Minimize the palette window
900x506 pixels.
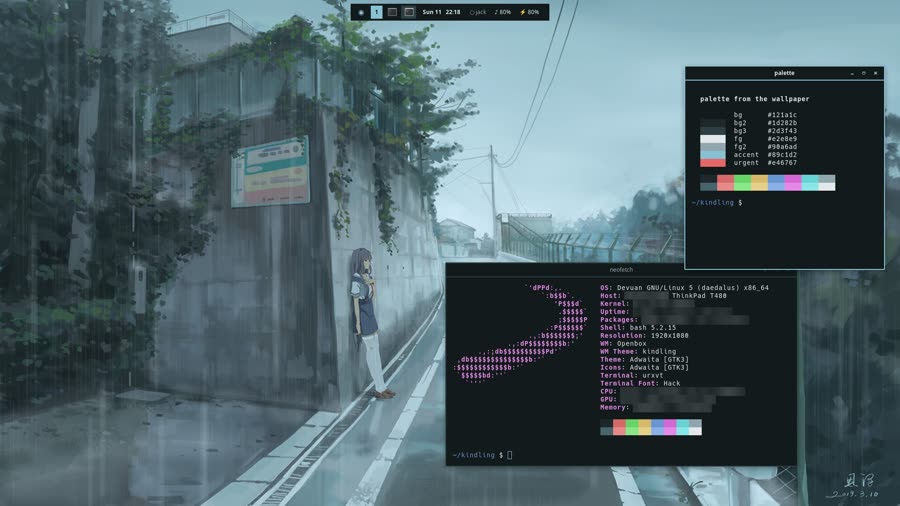coord(852,73)
